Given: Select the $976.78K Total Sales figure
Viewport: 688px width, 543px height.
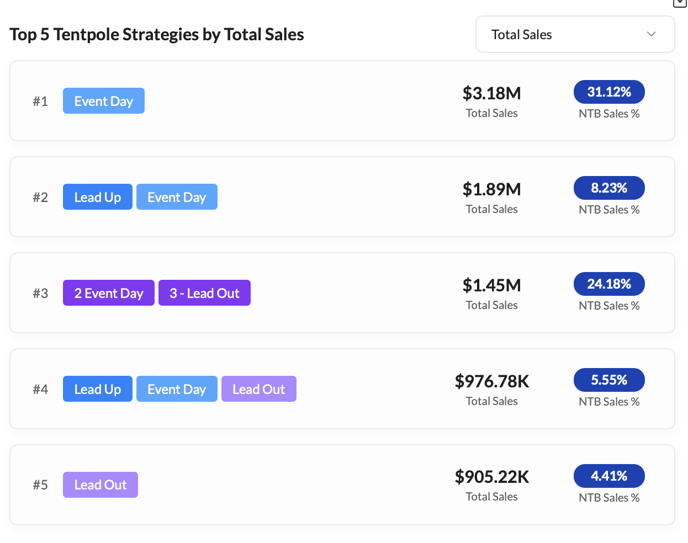Looking at the screenshot, I should pos(491,381).
